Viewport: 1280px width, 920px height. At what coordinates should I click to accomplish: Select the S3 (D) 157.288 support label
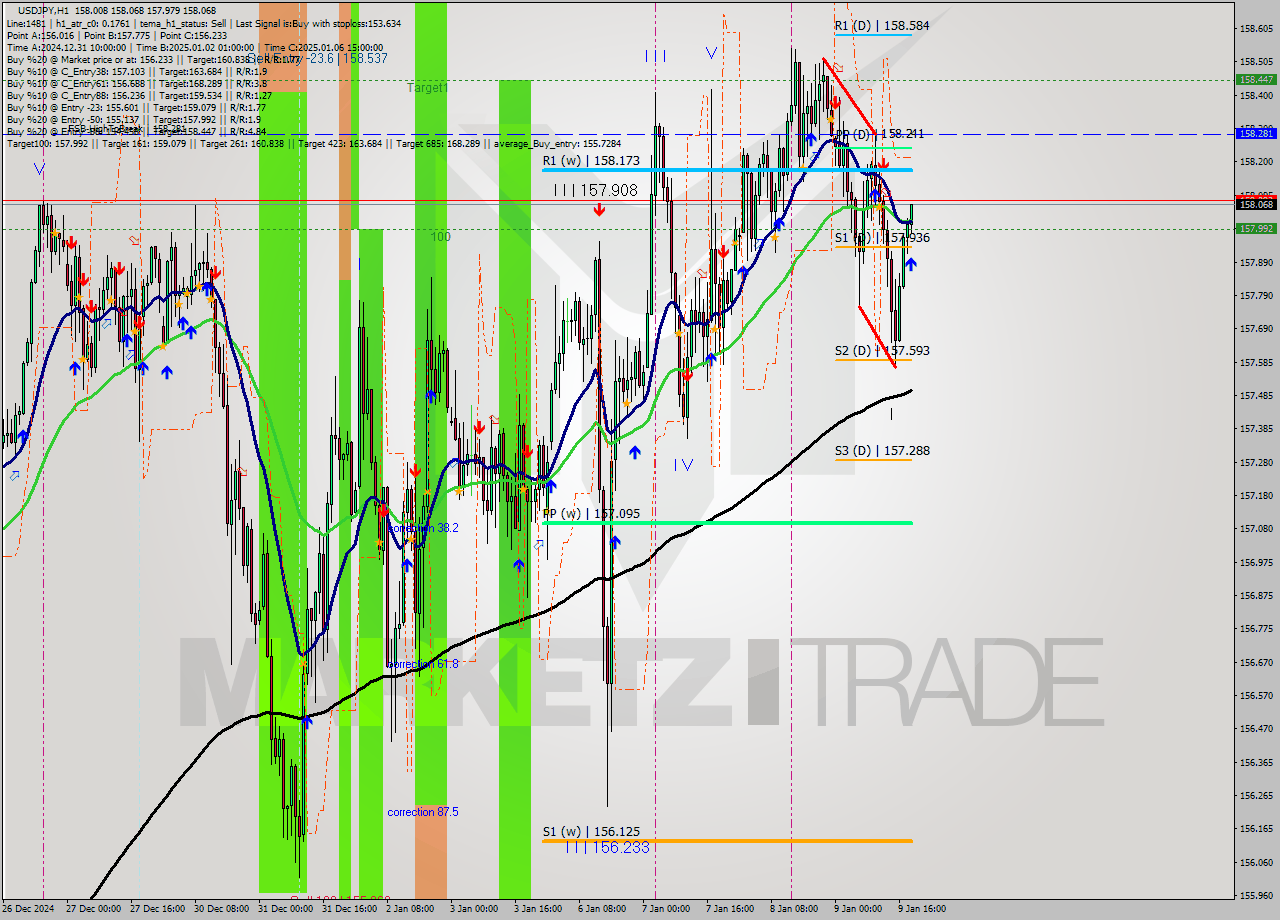tap(882, 451)
